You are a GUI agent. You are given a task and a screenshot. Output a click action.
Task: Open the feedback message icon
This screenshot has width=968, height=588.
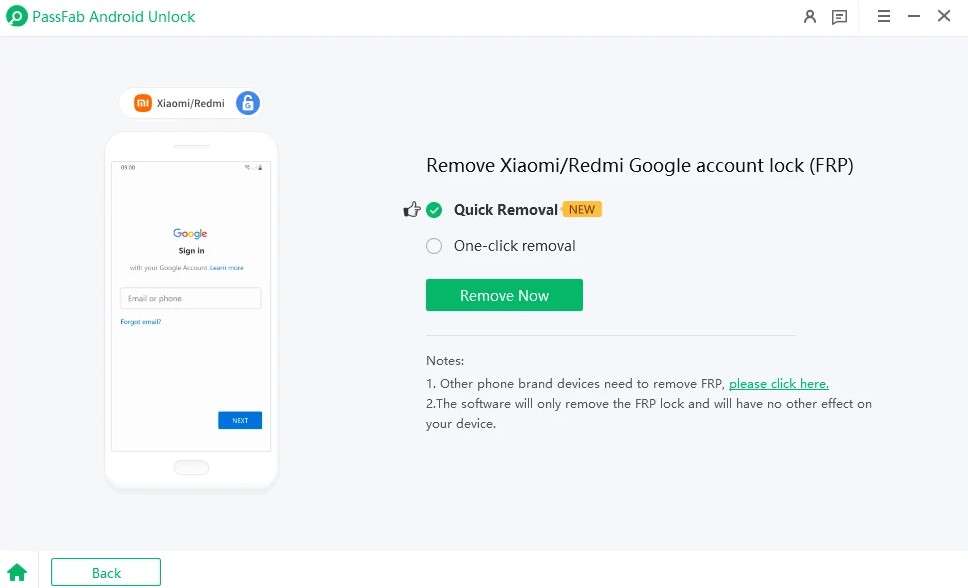point(839,17)
